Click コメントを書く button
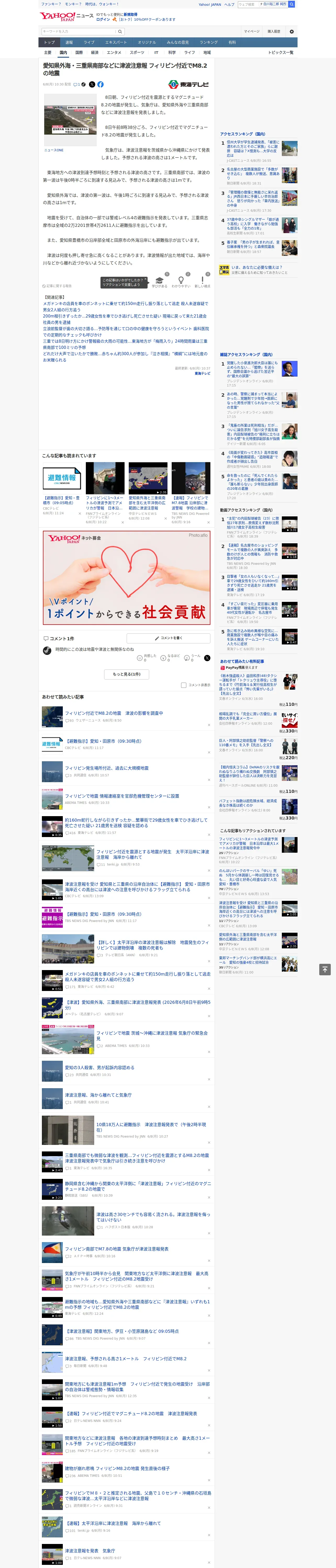 tap(168, 638)
